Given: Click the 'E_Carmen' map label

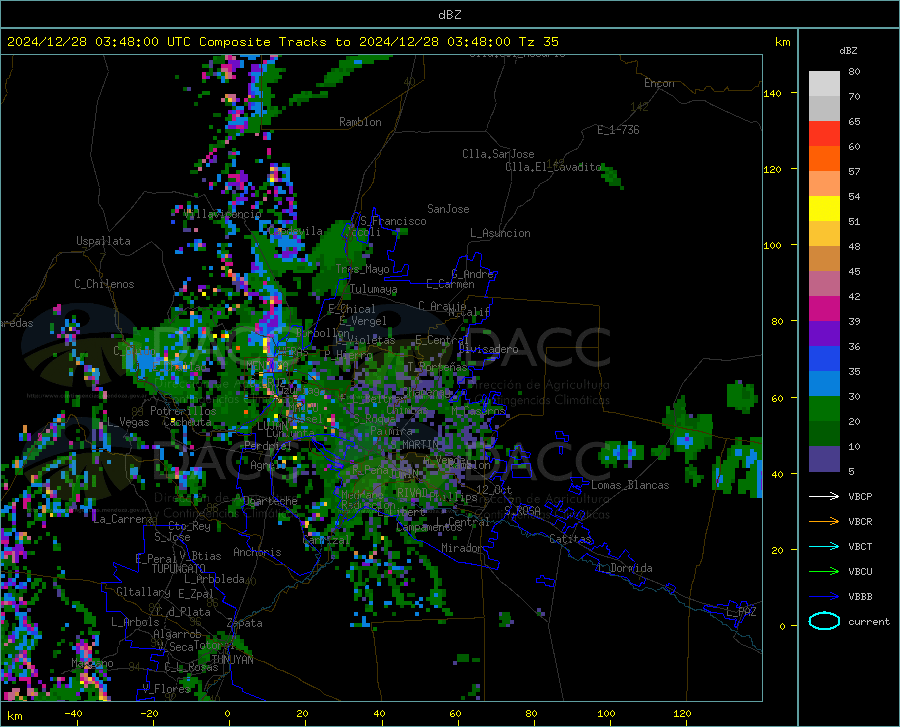Looking at the screenshot, I should click(450, 284).
